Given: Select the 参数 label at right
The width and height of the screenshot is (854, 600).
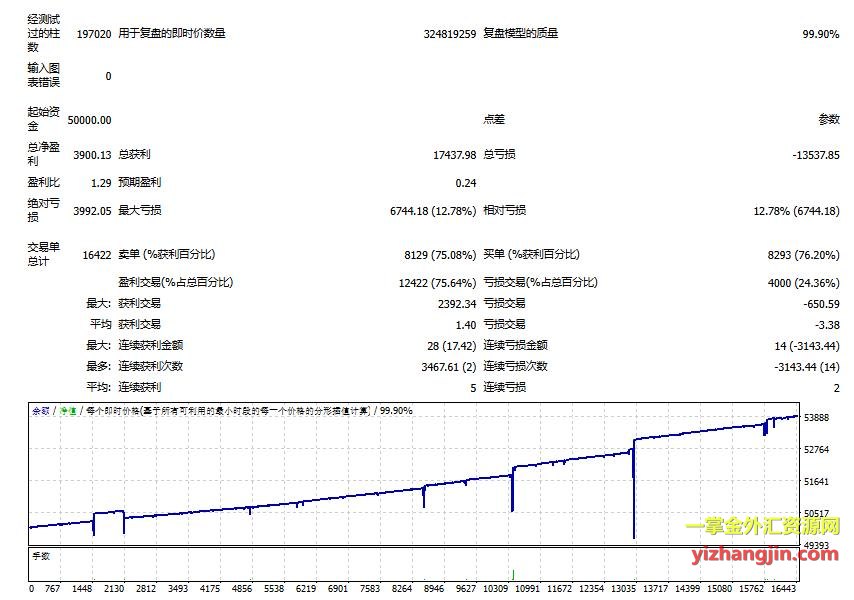Looking at the screenshot, I should click(828, 120).
